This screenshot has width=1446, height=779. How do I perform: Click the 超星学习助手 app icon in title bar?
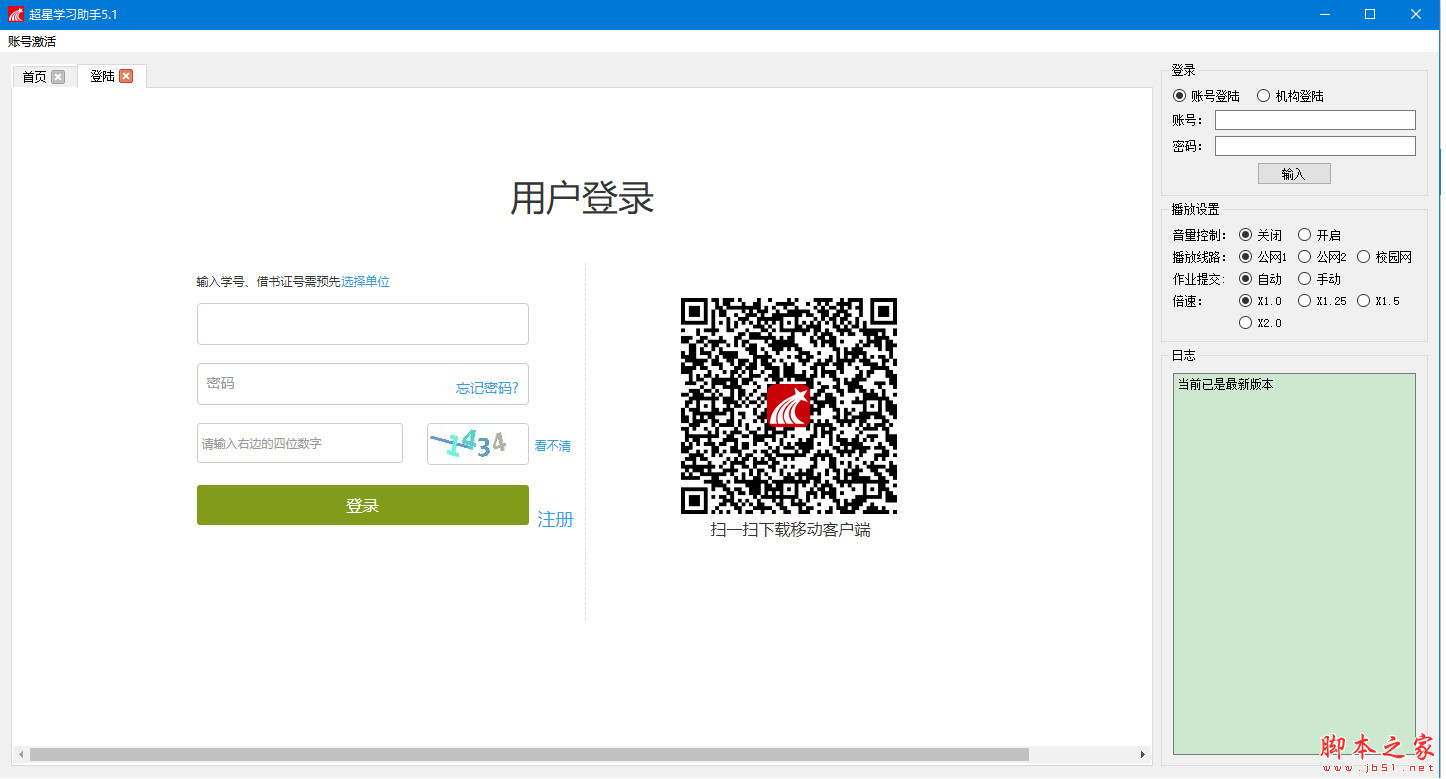(x=16, y=14)
